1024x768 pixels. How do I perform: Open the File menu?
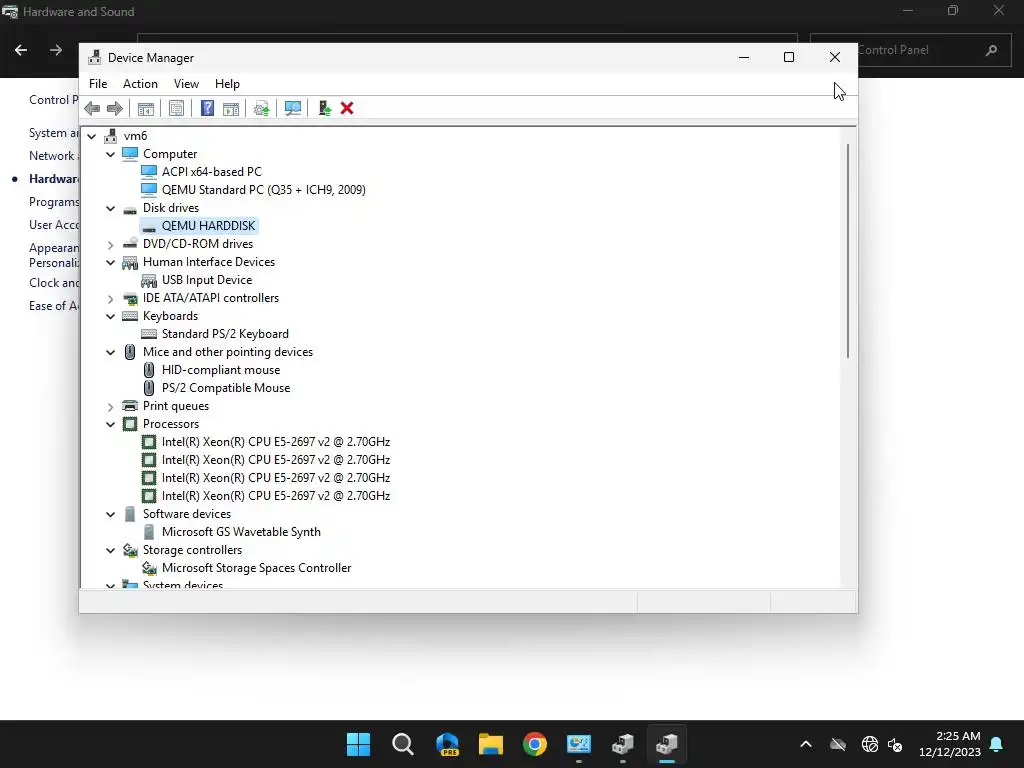point(98,84)
